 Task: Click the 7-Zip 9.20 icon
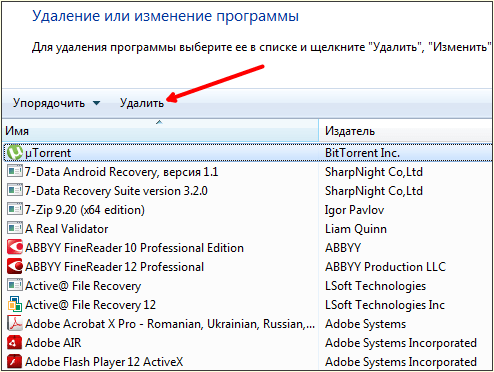[x=15, y=210]
